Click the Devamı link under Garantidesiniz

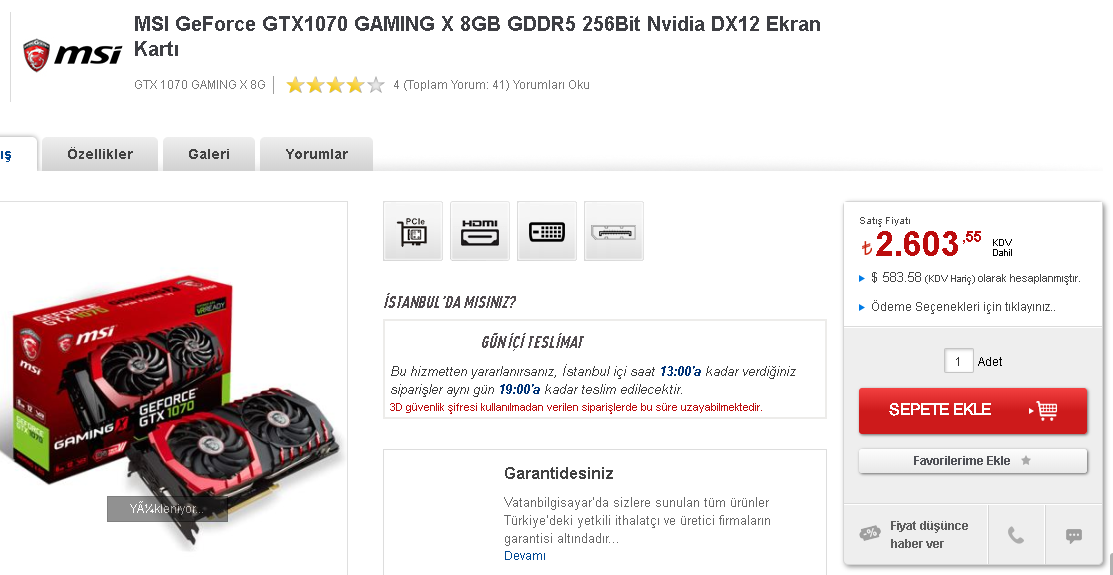pyautogui.click(x=525, y=556)
